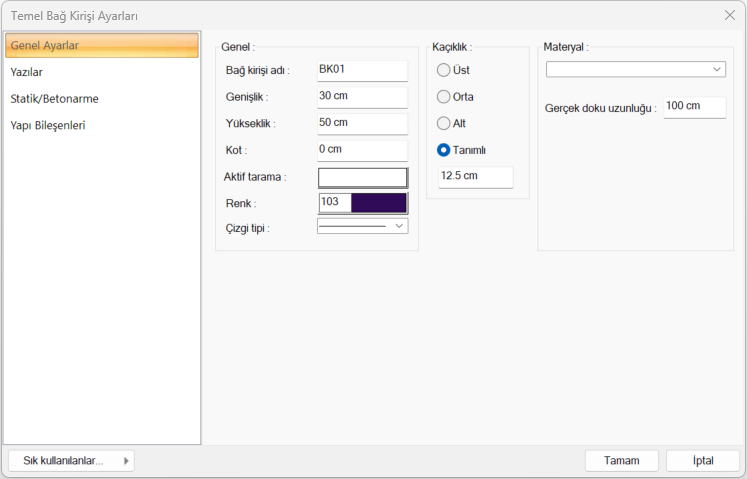Select the Üst radio button

point(444,70)
